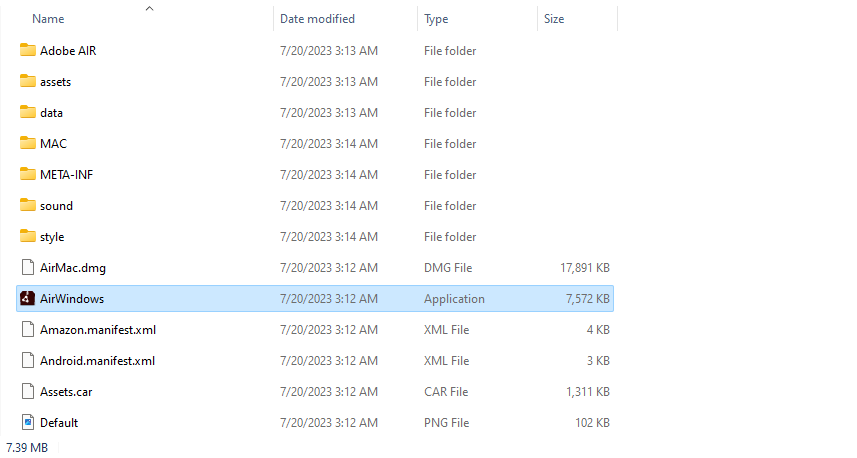Click the Adobe AIR folder icon

tap(27, 51)
